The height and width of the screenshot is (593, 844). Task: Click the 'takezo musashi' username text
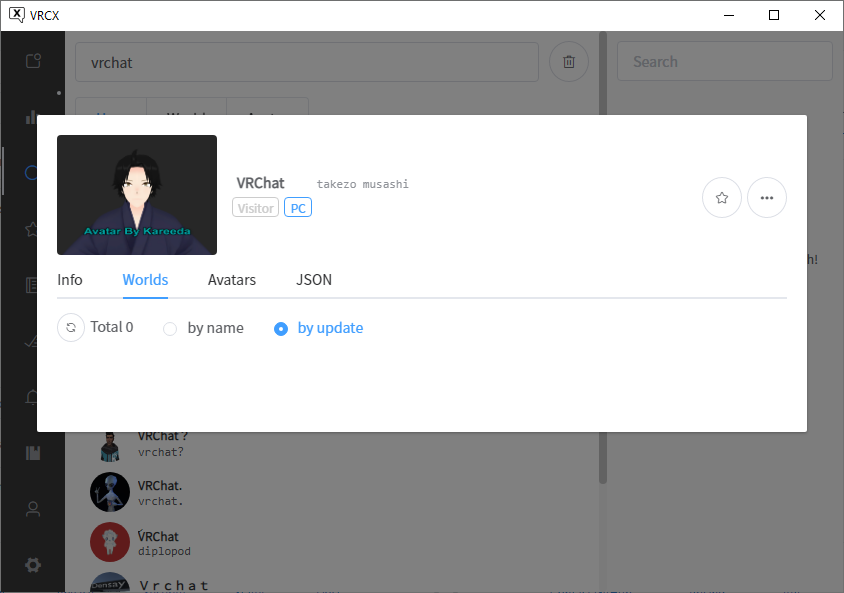pyautogui.click(x=362, y=184)
